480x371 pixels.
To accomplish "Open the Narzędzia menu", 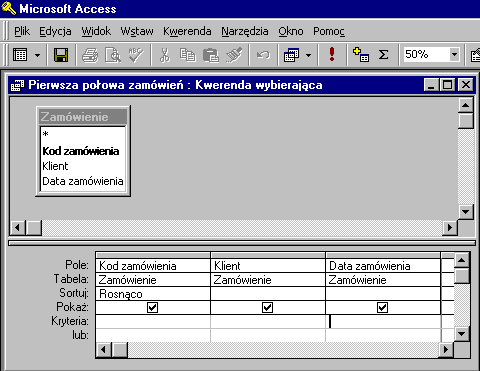I will pos(245,31).
